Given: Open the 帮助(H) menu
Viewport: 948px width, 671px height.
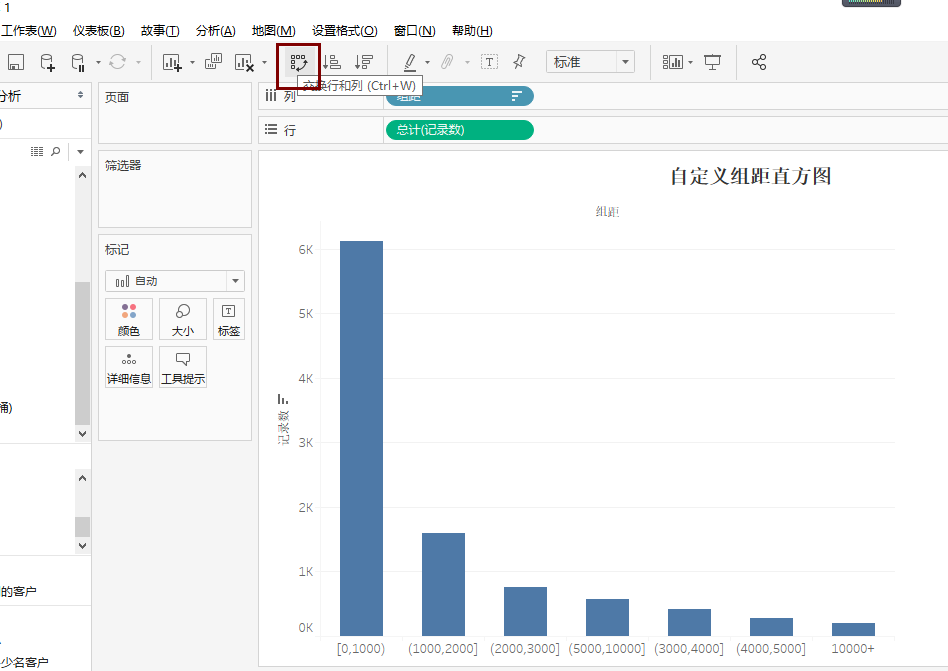Looking at the screenshot, I should click(x=472, y=30).
